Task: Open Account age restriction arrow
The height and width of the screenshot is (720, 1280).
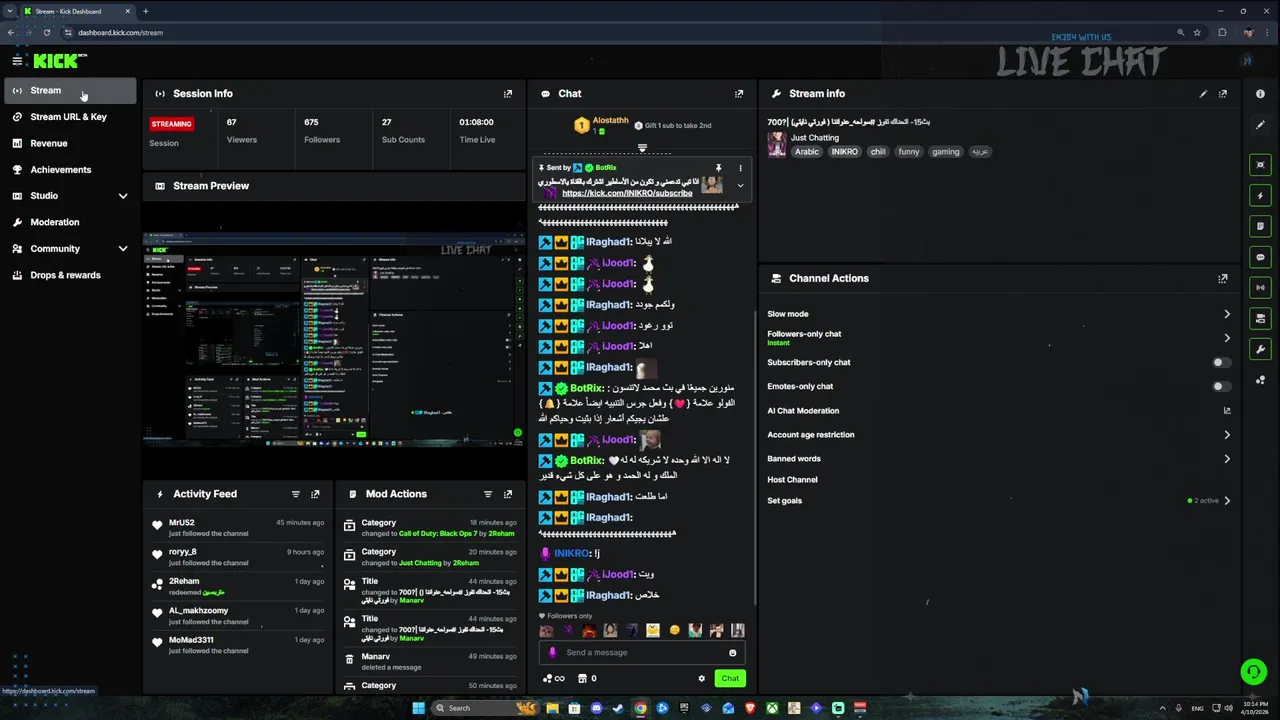Action: [1227, 435]
